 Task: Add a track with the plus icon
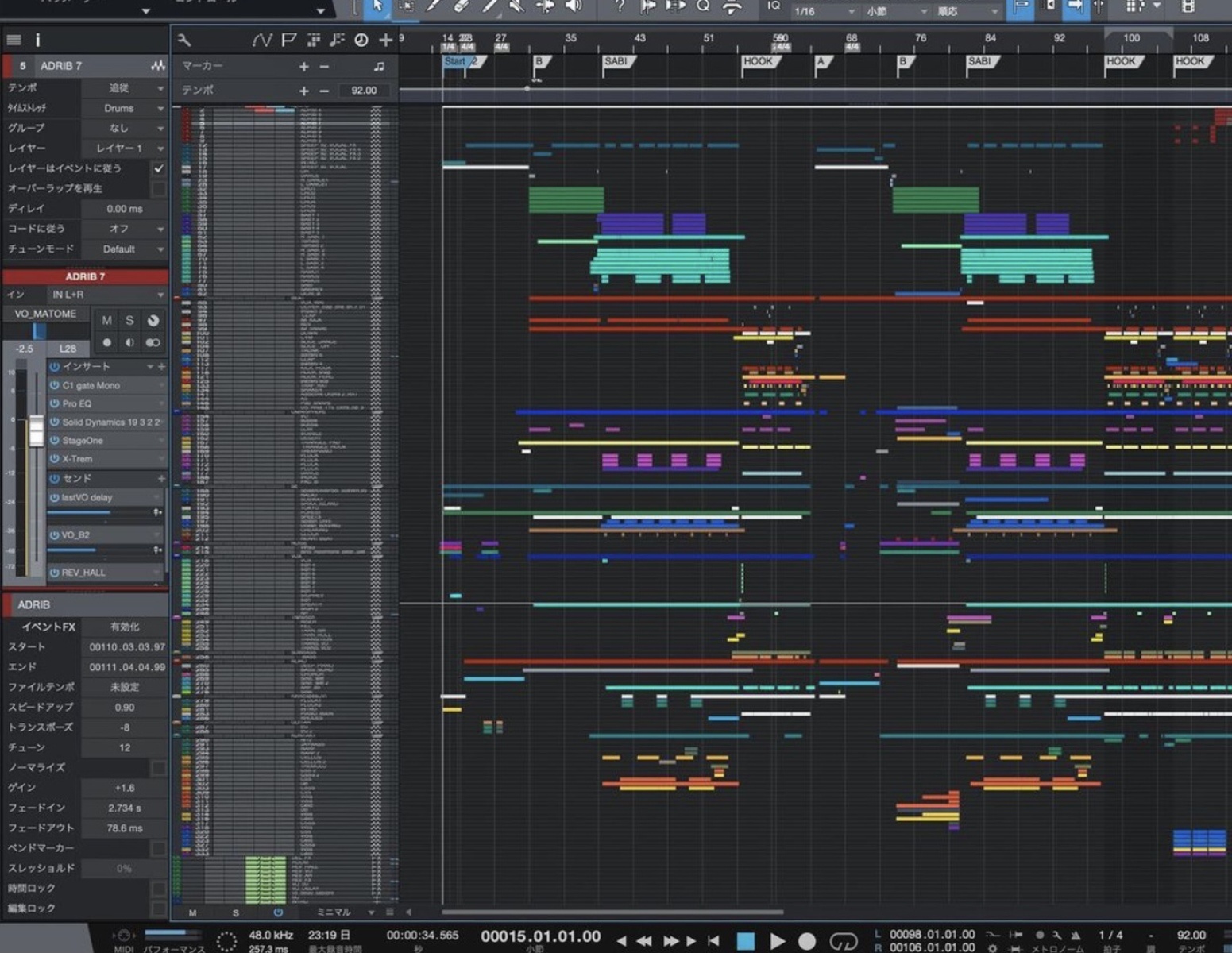point(385,40)
